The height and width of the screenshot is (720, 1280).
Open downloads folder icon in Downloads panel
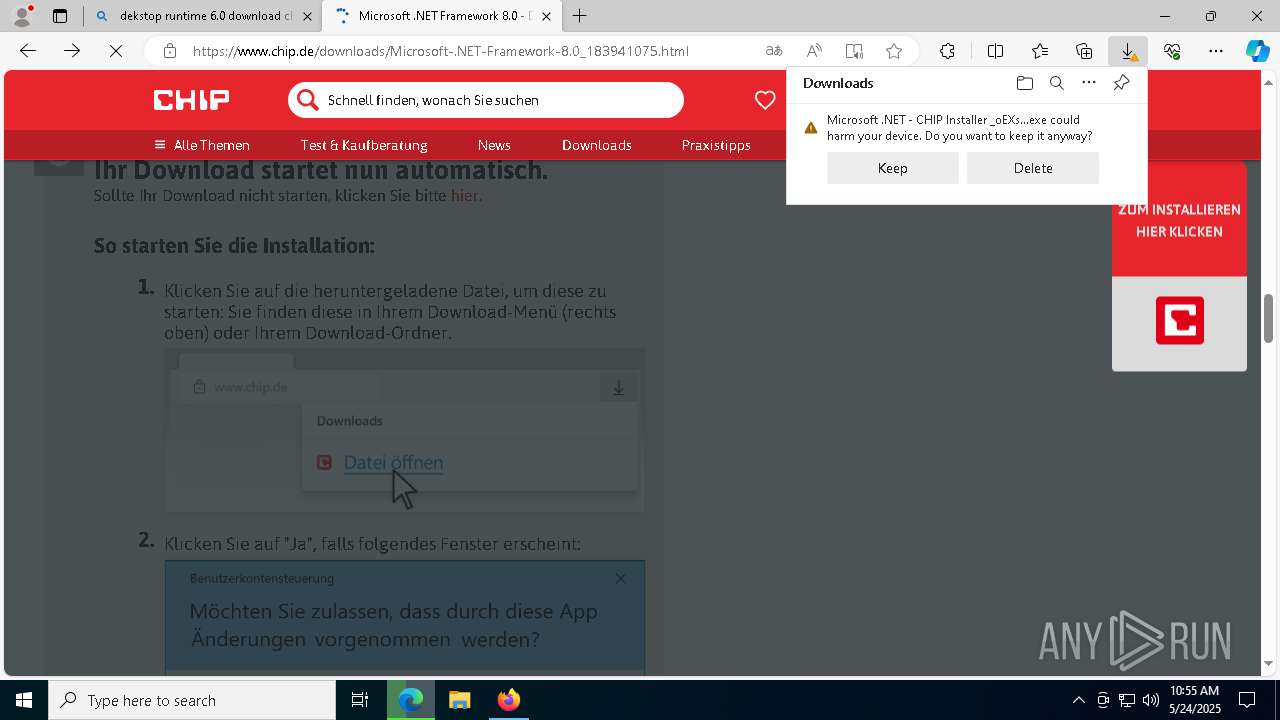[1025, 83]
